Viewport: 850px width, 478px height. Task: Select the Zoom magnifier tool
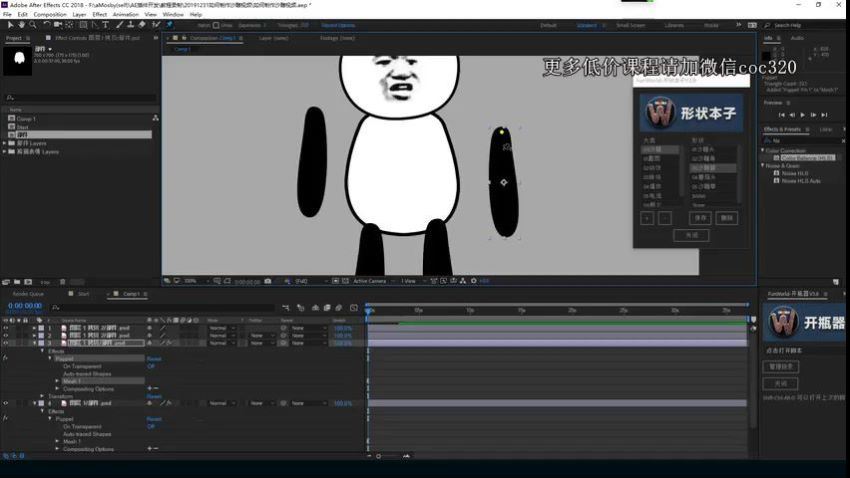pyautogui.click(x=33, y=25)
